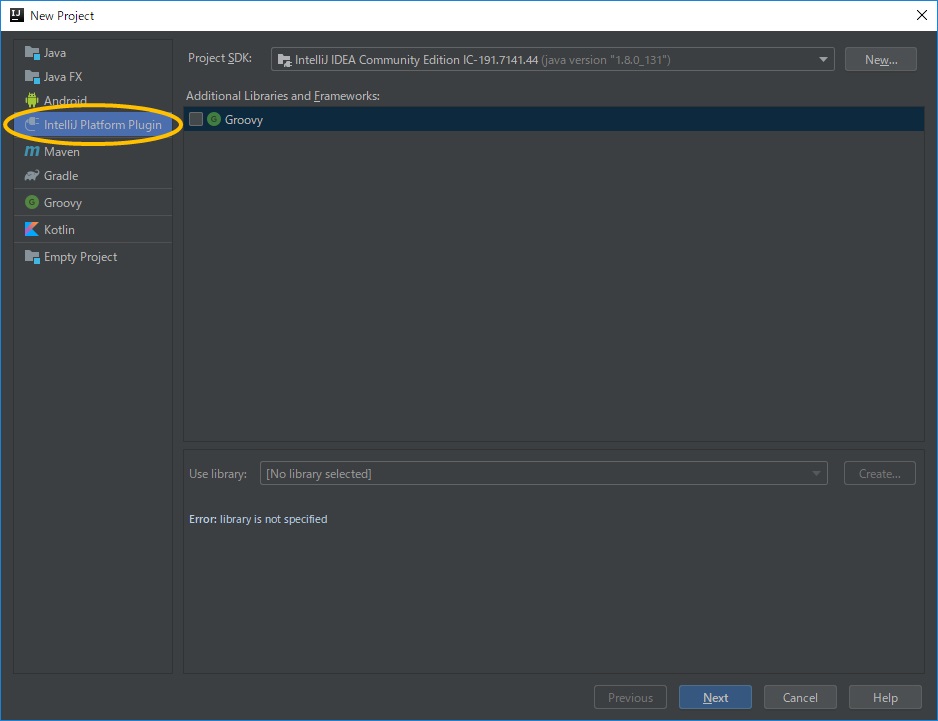Click the SDK icon inside Project SDK field
This screenshot has width=938, height=721.
pos(284,60)
